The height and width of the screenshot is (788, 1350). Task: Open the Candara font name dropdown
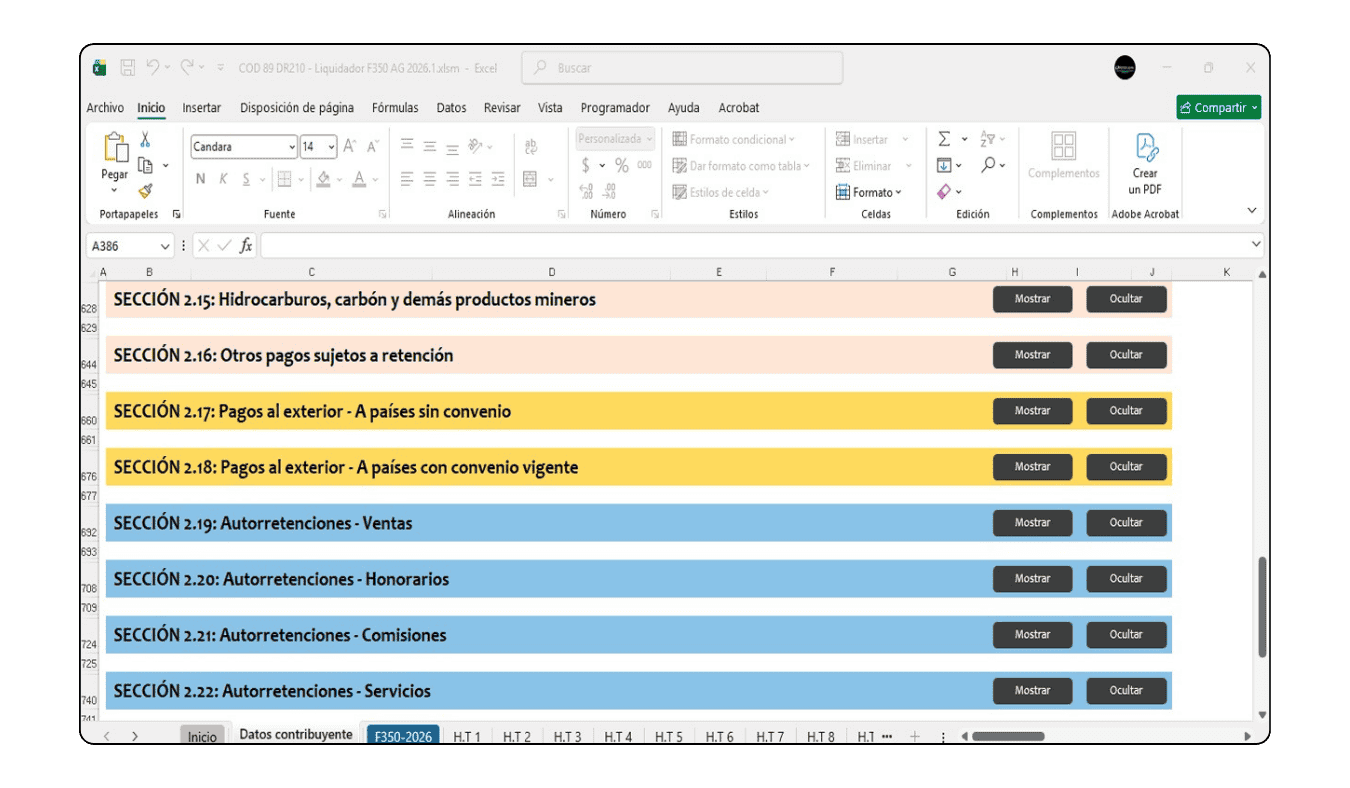292,147
